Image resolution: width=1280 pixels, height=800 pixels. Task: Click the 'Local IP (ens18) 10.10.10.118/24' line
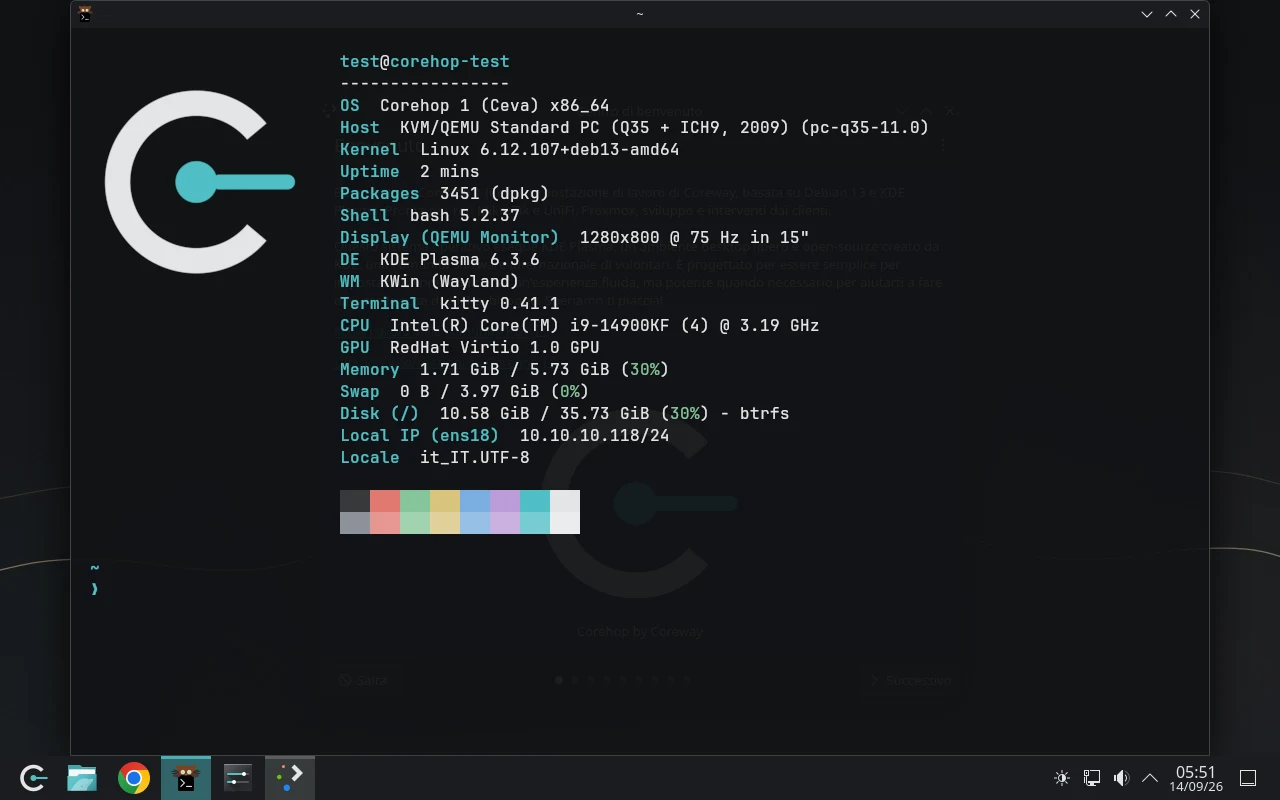coord(505,436)
